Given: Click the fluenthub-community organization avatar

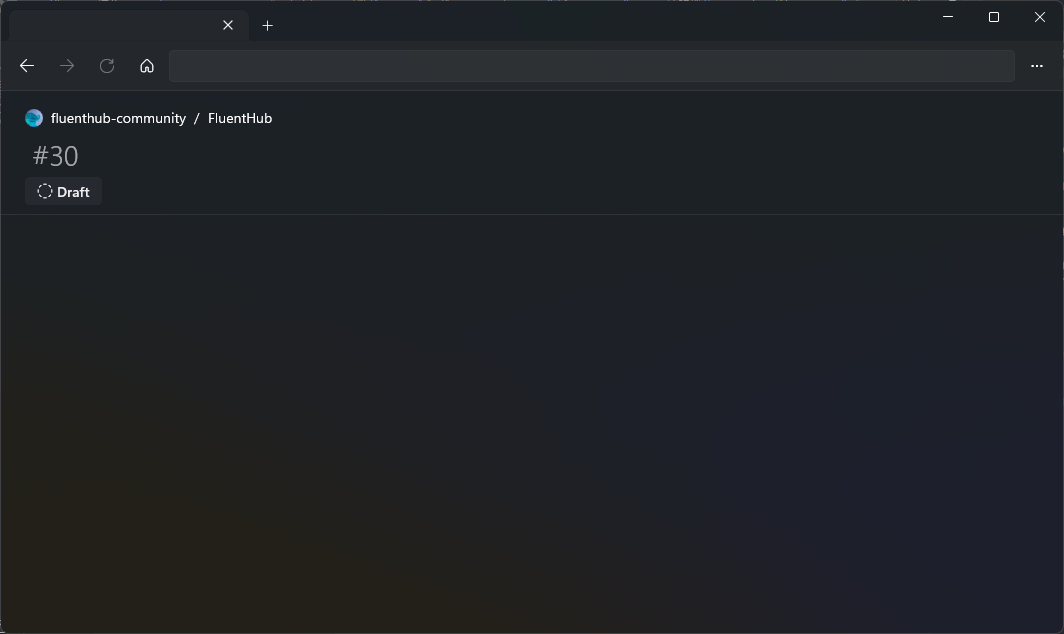Looking at the screenshot, I should click(33, 118).
